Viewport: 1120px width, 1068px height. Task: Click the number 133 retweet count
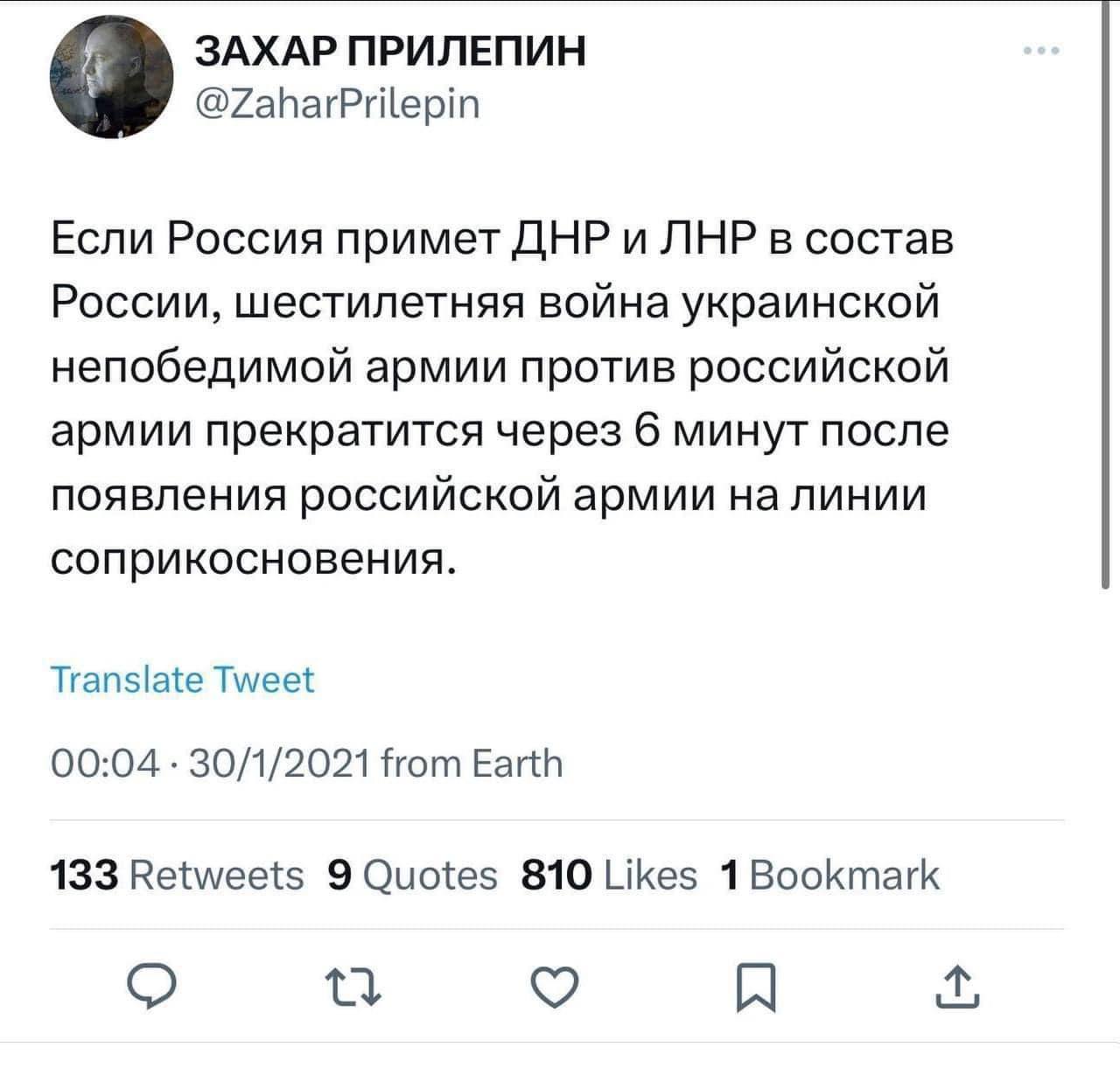(x=84, y=875)
